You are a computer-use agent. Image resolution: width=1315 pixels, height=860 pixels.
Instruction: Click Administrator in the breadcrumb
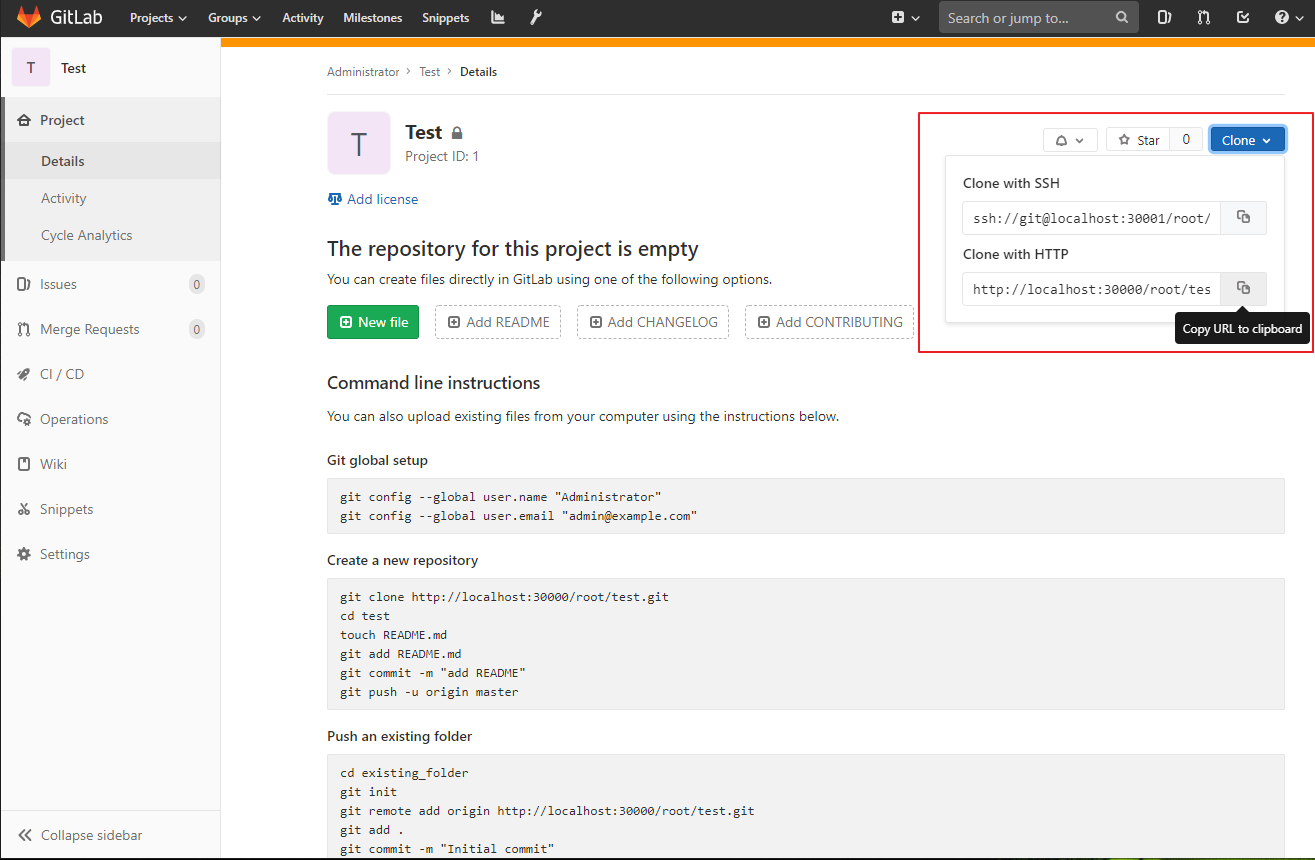click(363, 72)
